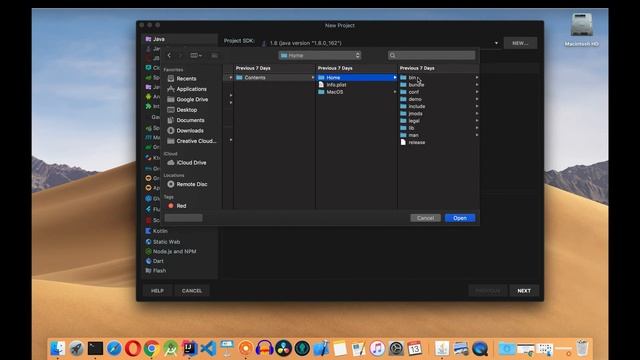Open IntelliJ IDEA from the dock

click(189, 349)
